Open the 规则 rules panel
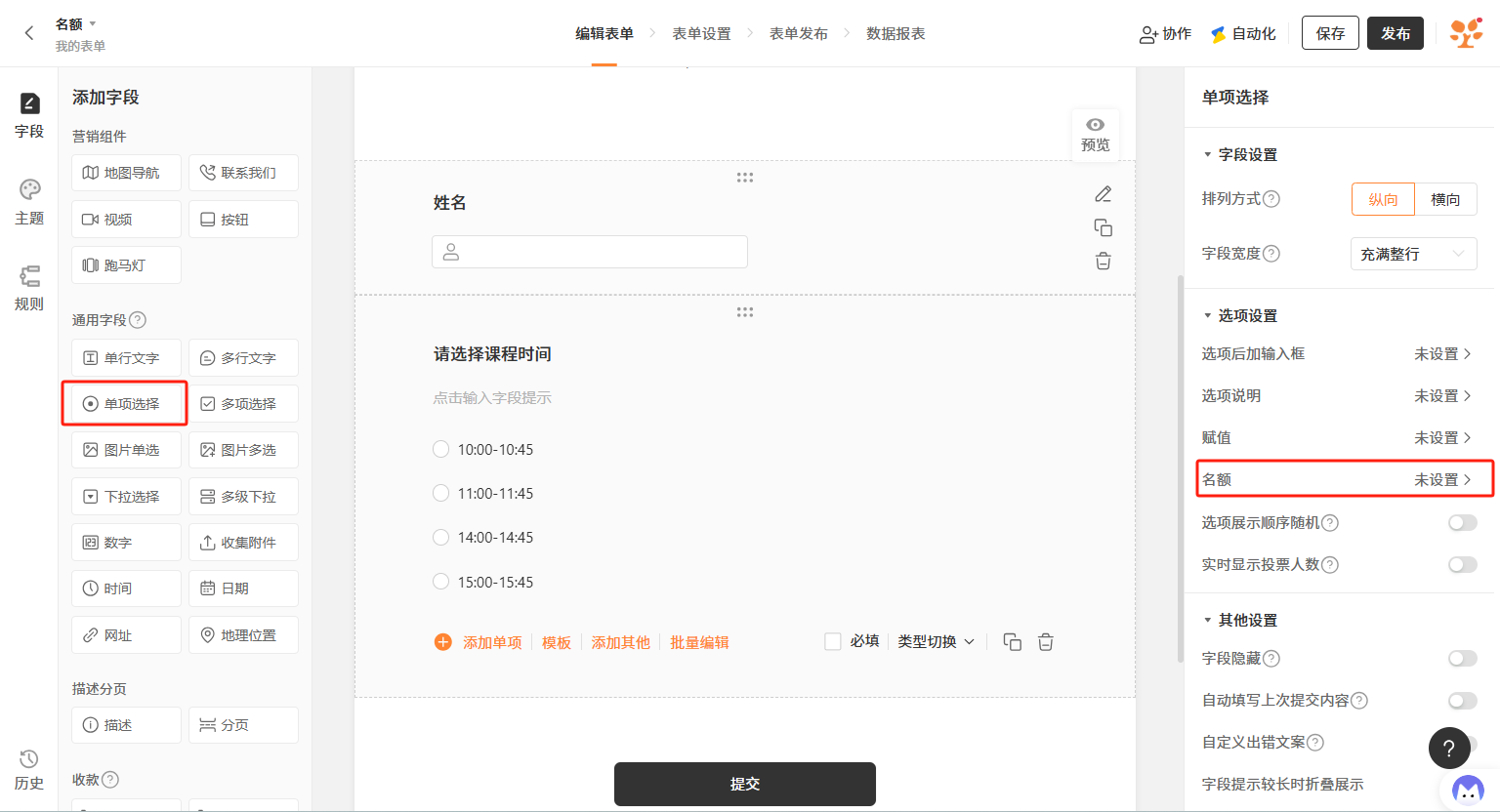 [29, 288]
